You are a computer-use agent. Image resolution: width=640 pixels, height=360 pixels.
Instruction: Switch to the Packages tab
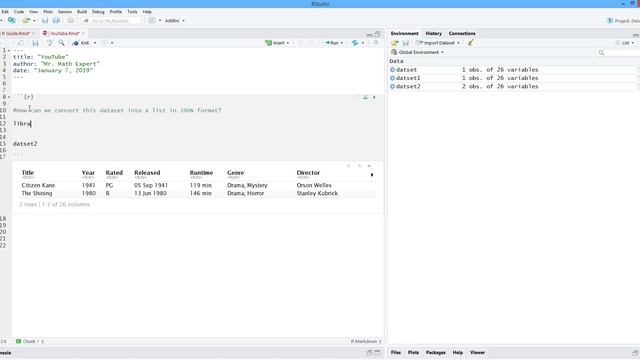coord(436,352)
